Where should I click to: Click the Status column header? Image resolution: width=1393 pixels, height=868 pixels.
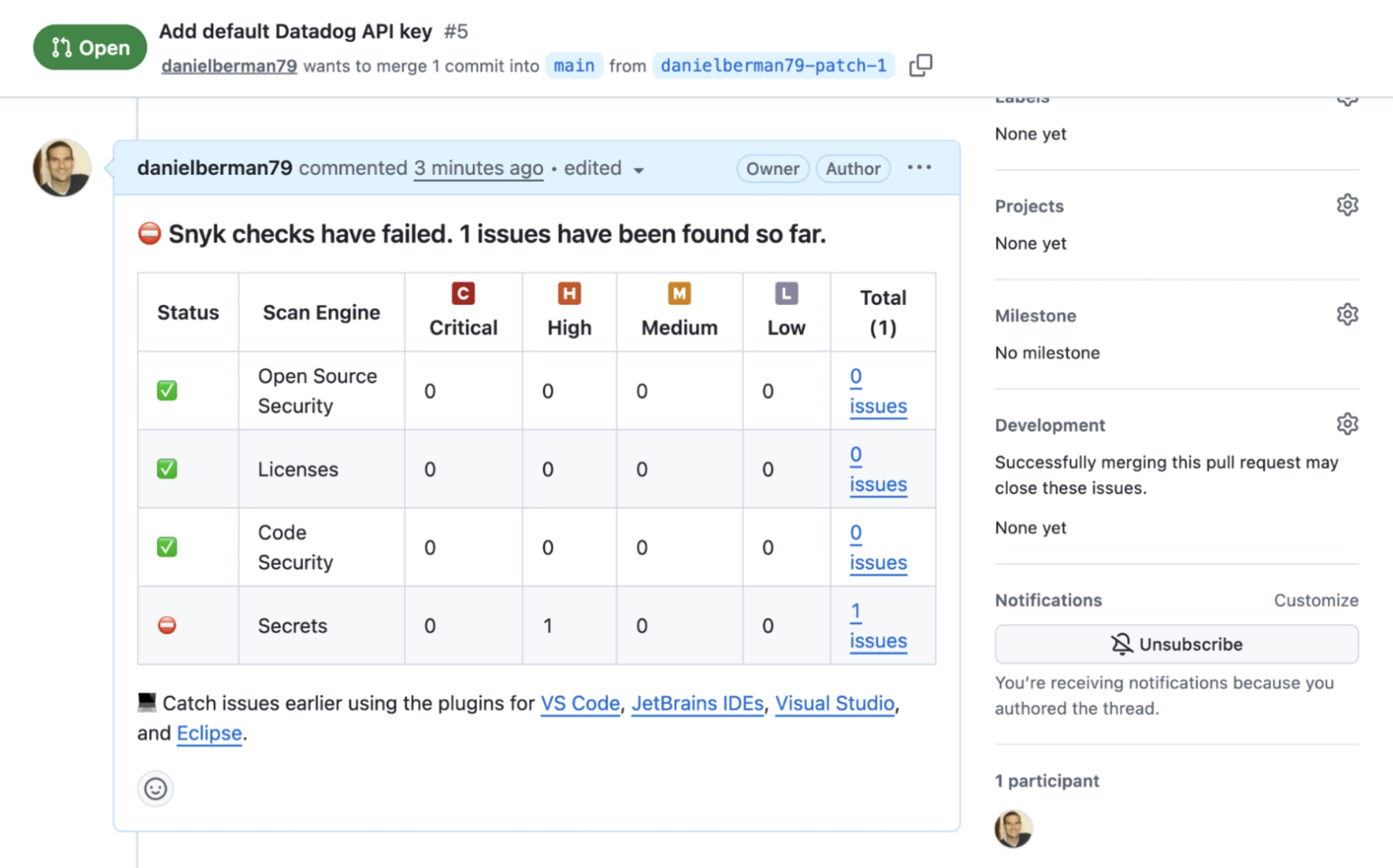click(x=188, y=312)
